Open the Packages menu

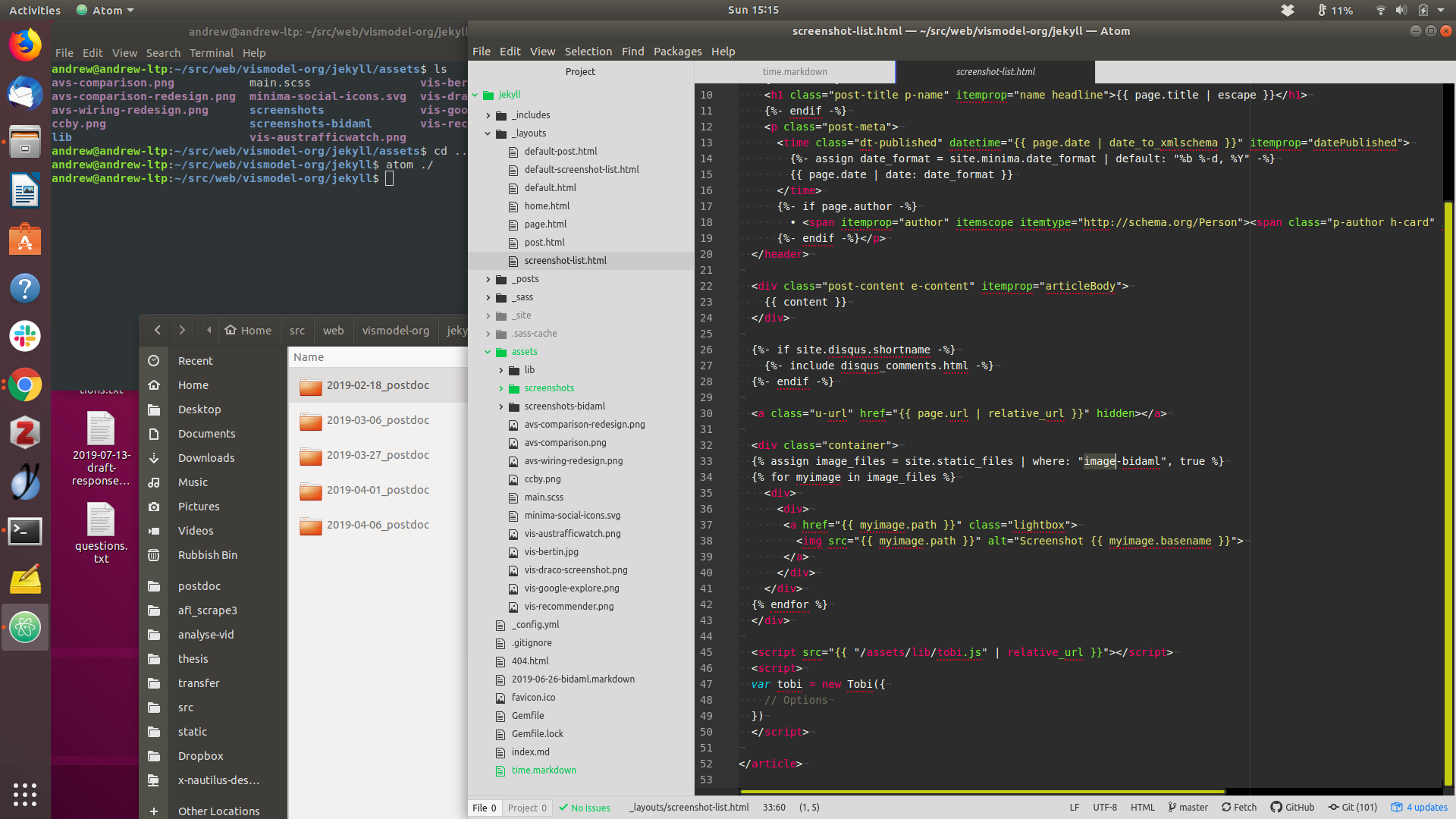click(x=677, y=52)
